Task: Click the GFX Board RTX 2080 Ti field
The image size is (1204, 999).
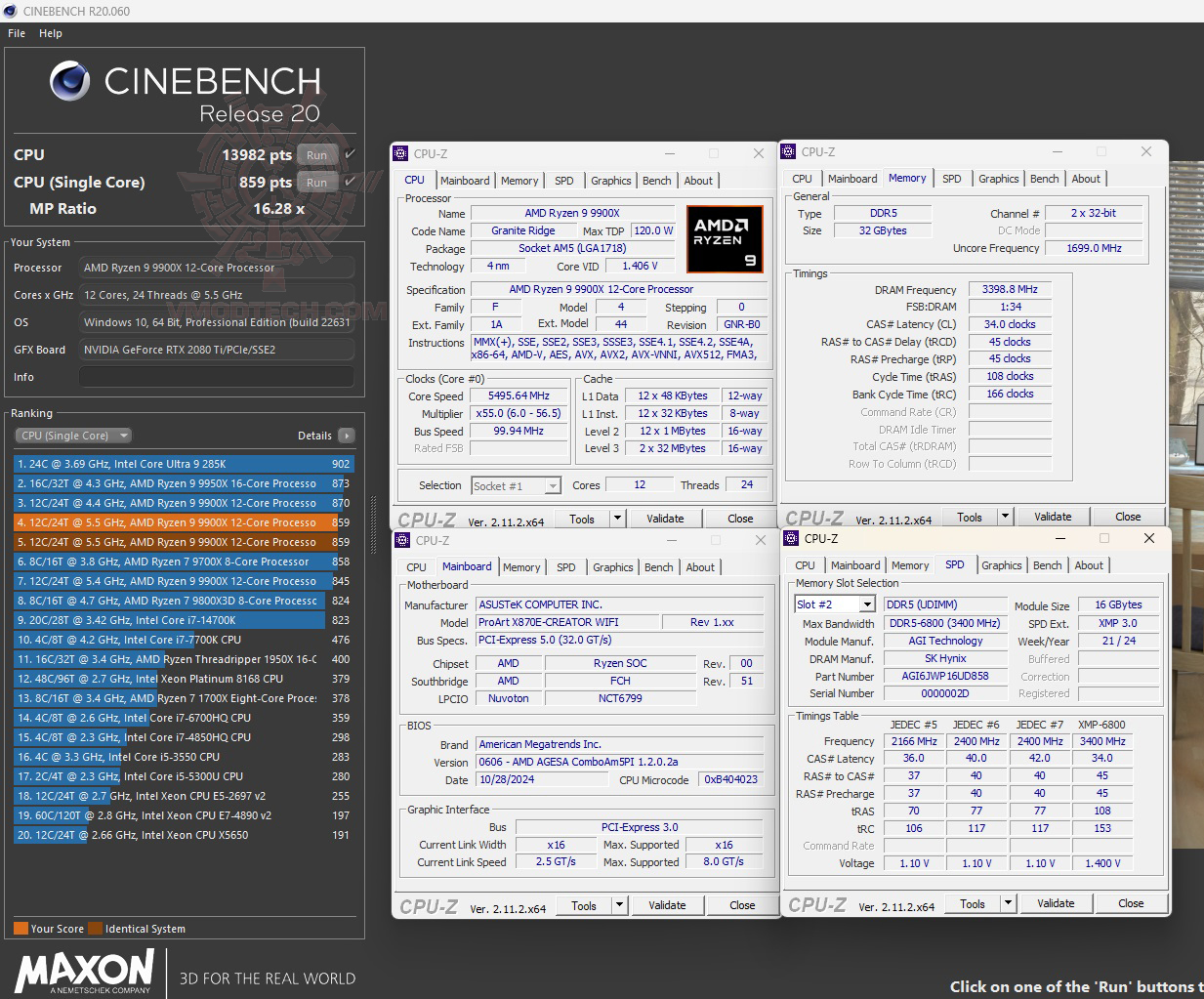Action: [x=217, y=350]
